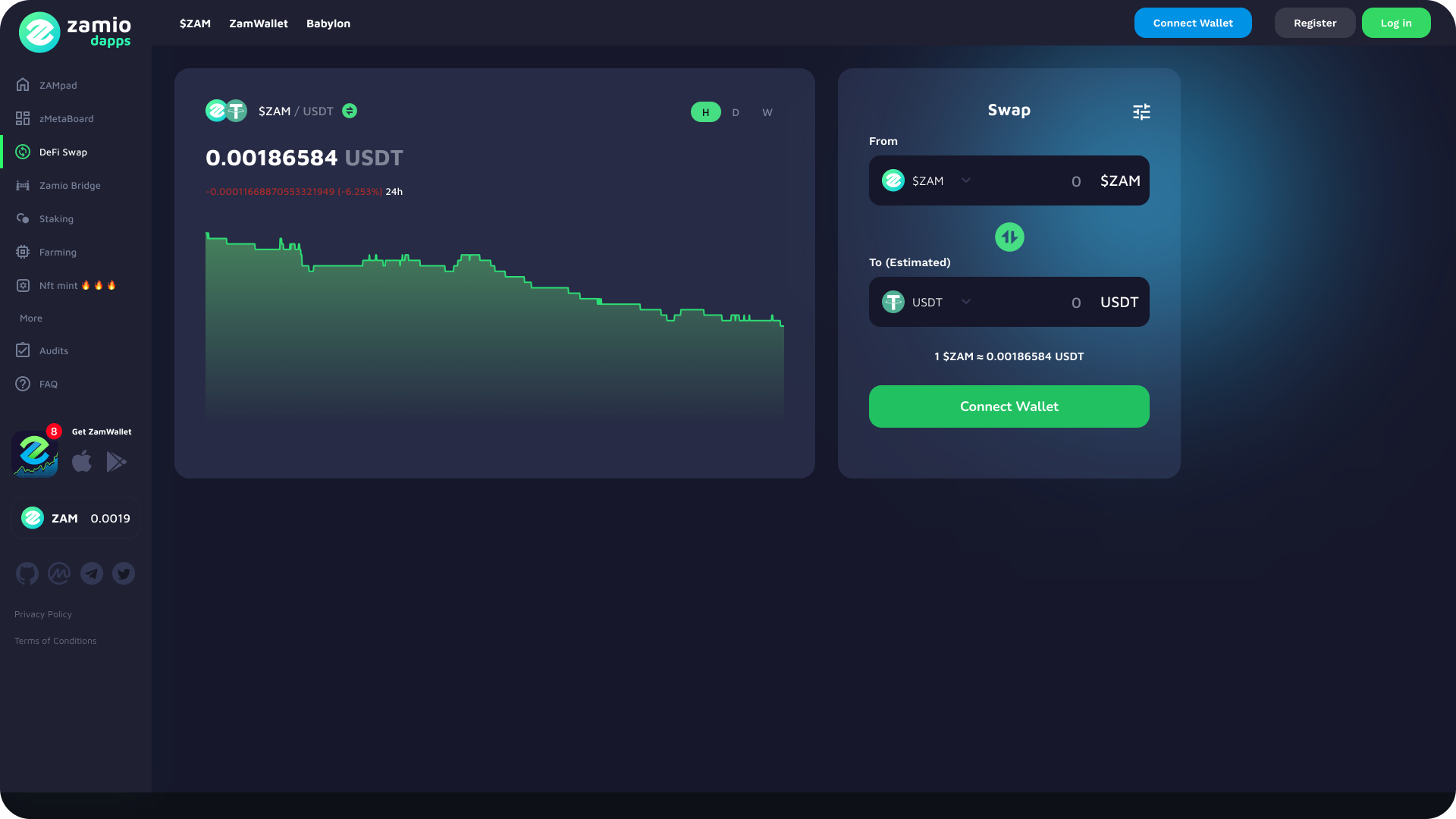
Task: Flip the $ZAM/USDT chart pair icon
Action: [350, 111]
